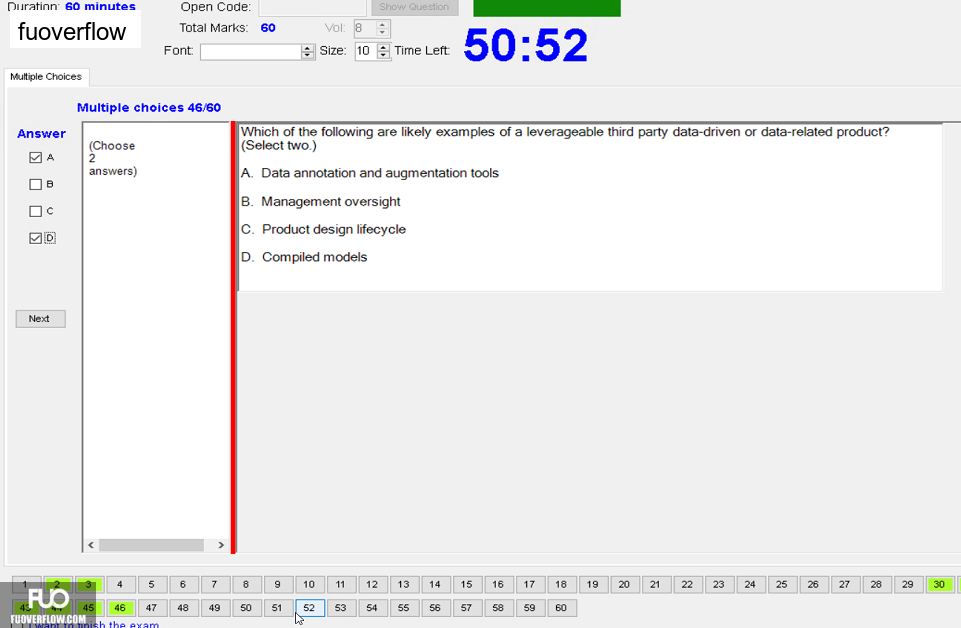Go to question 6
The width and height of the screenshot is (961, 628).
point(183,584)
